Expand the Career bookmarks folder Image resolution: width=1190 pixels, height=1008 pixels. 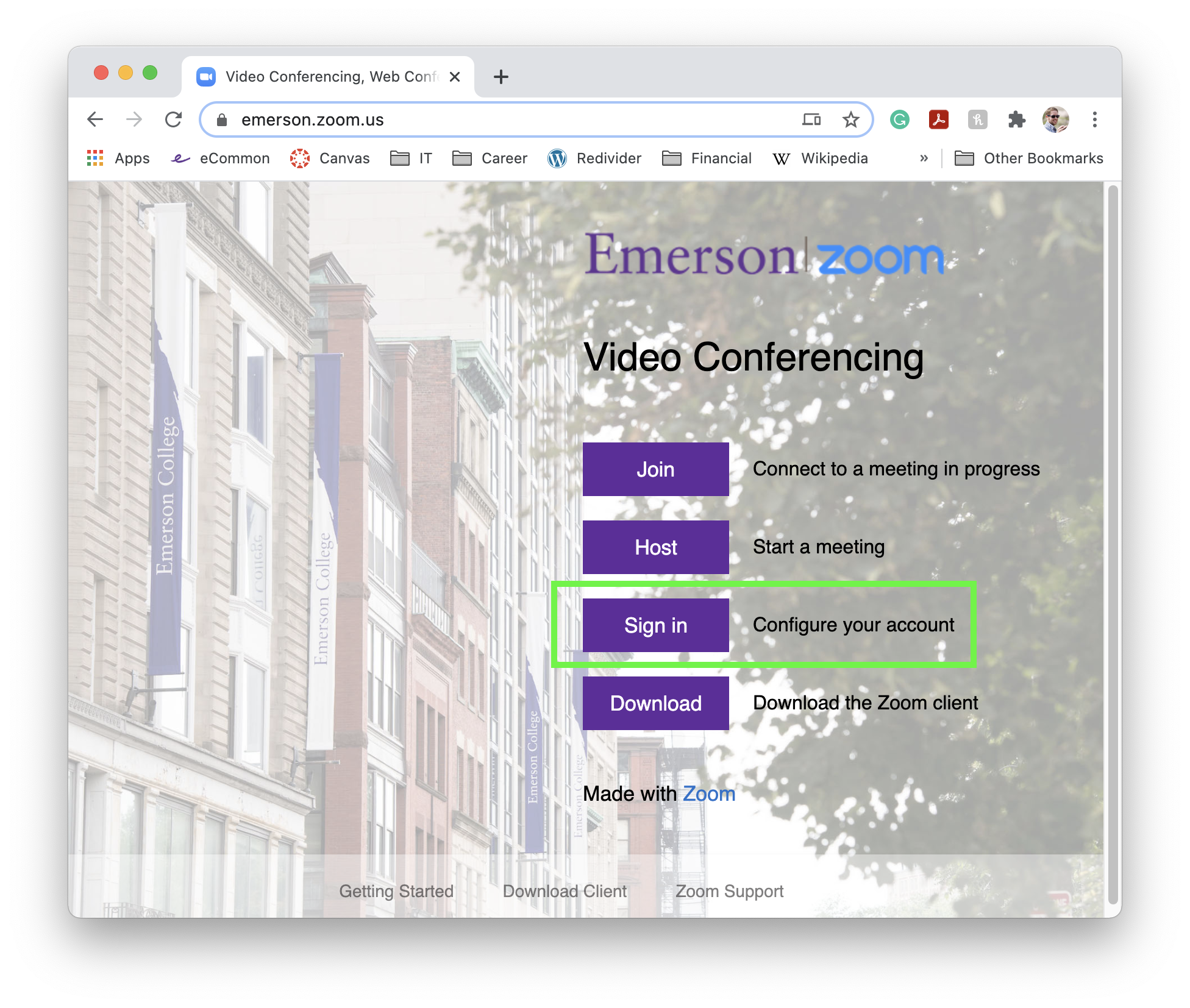point(490,158)
